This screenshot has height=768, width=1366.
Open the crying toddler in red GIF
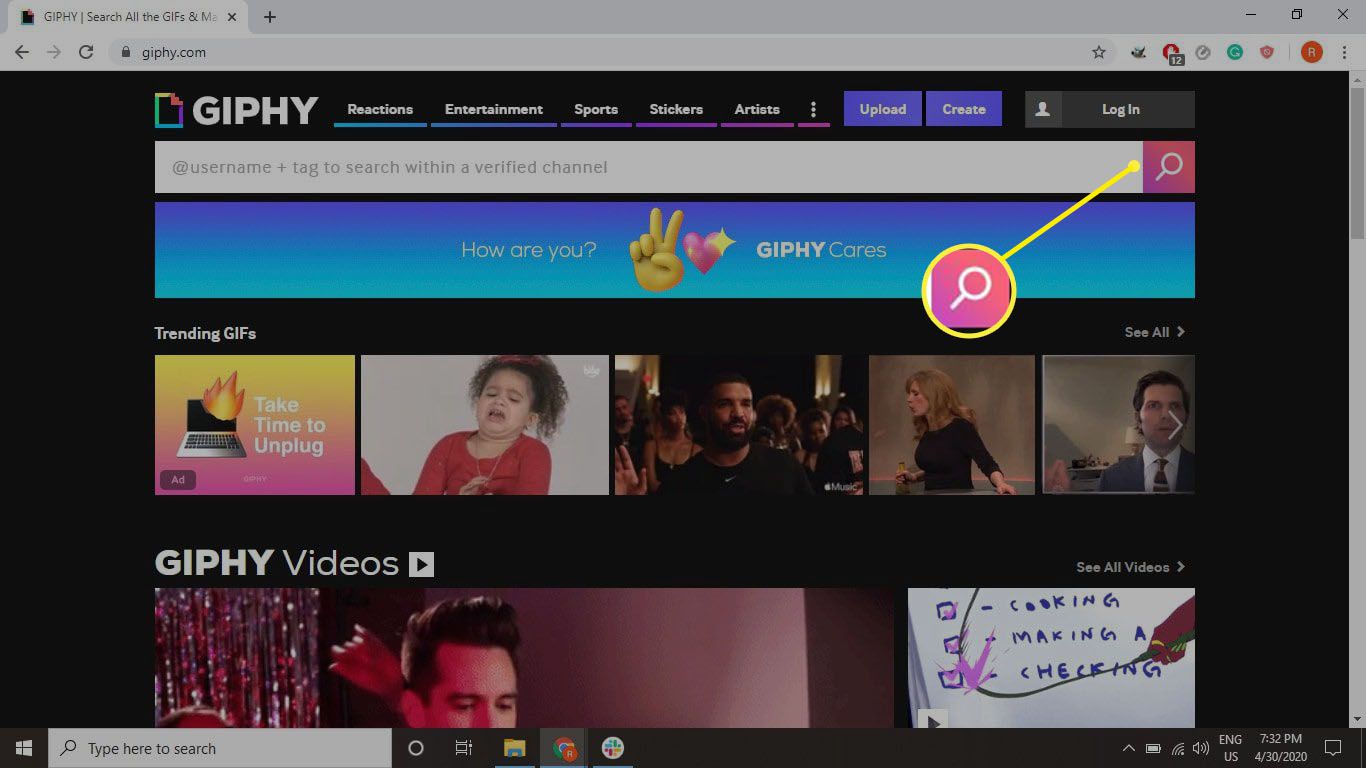[x=484, y=425]
